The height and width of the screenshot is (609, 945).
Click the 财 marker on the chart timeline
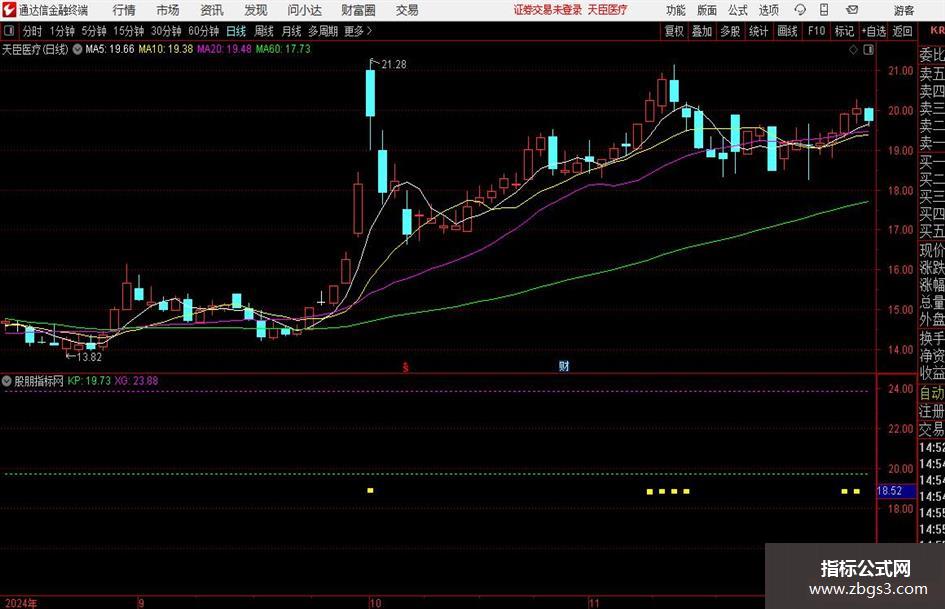564,365
